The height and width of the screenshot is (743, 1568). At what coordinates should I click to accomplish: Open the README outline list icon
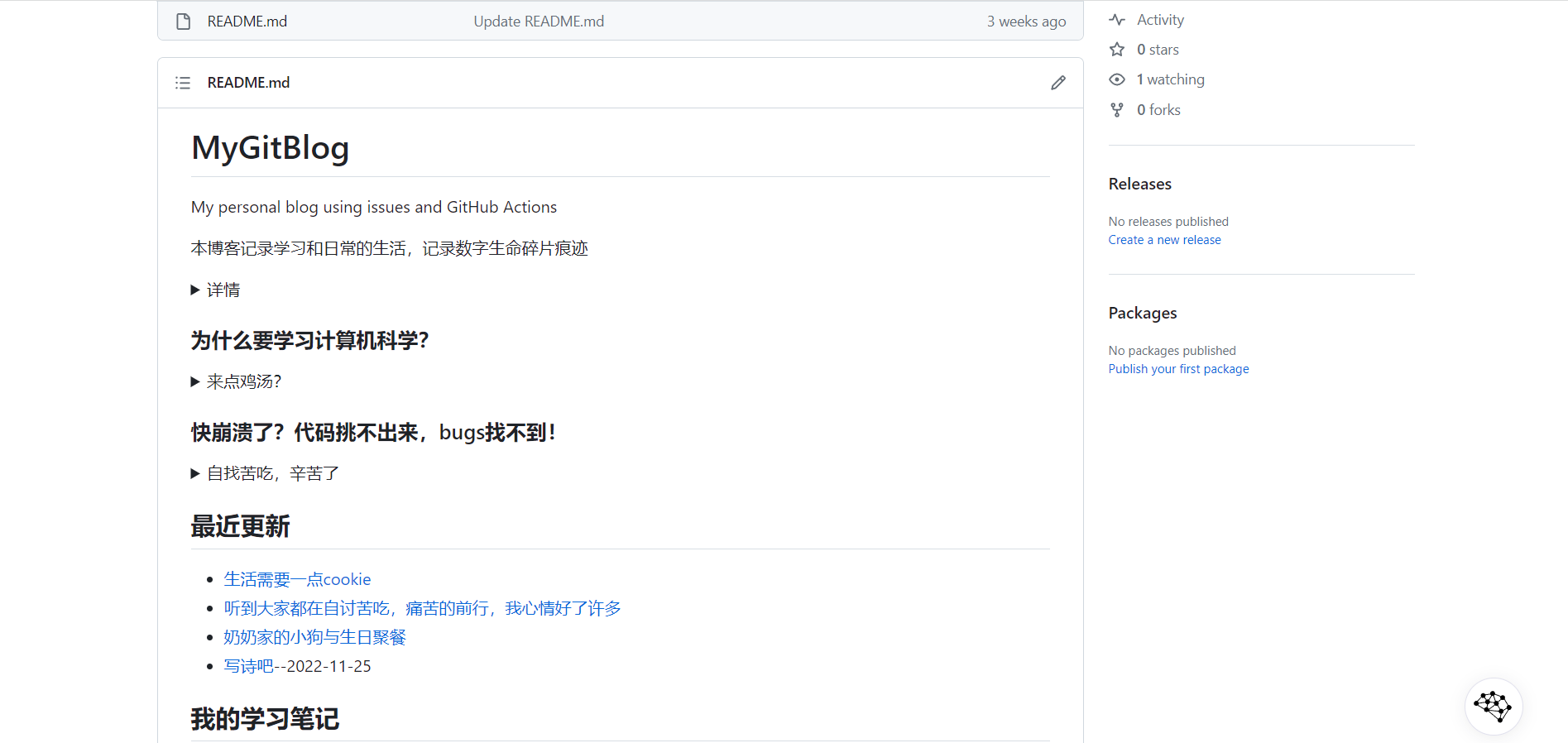tap(183, 83)
